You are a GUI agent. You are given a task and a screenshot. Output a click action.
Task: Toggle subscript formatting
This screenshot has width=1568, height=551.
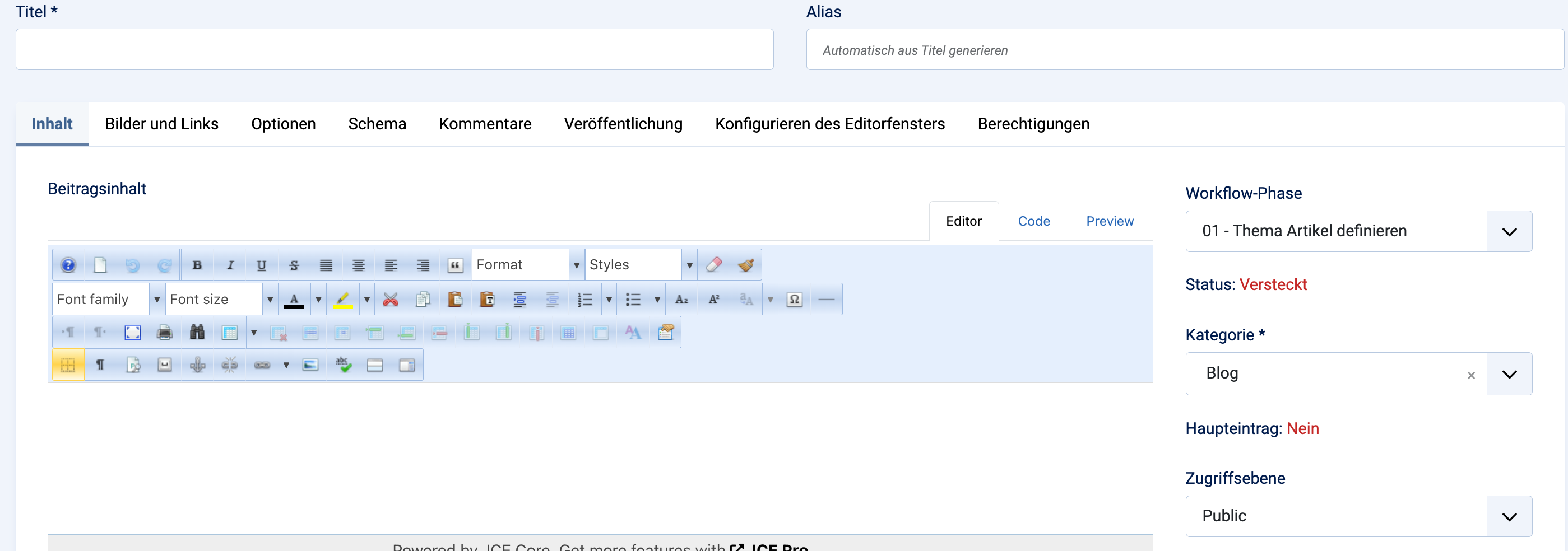pos(682,299)
